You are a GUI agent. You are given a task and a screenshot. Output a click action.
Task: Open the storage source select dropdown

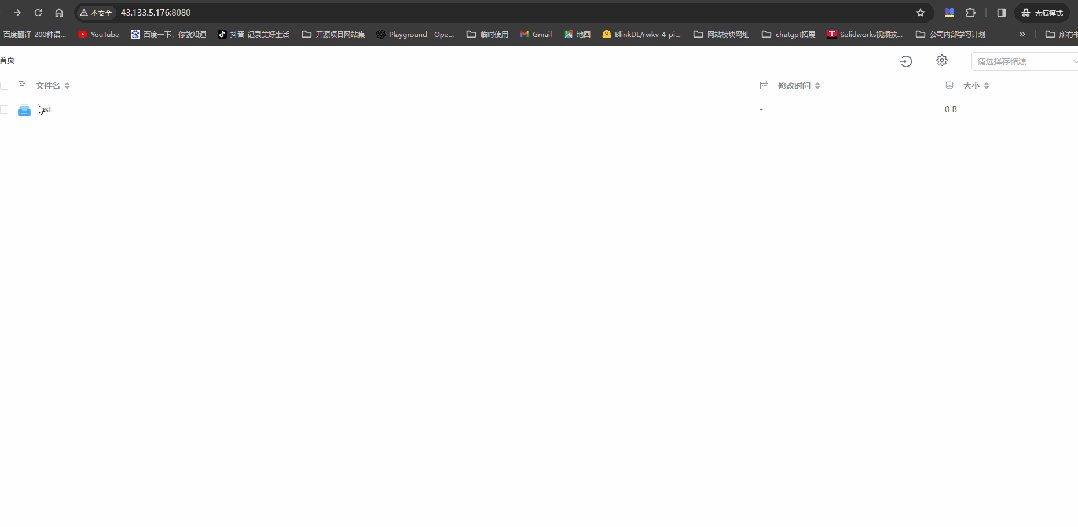pos(1024,61)
